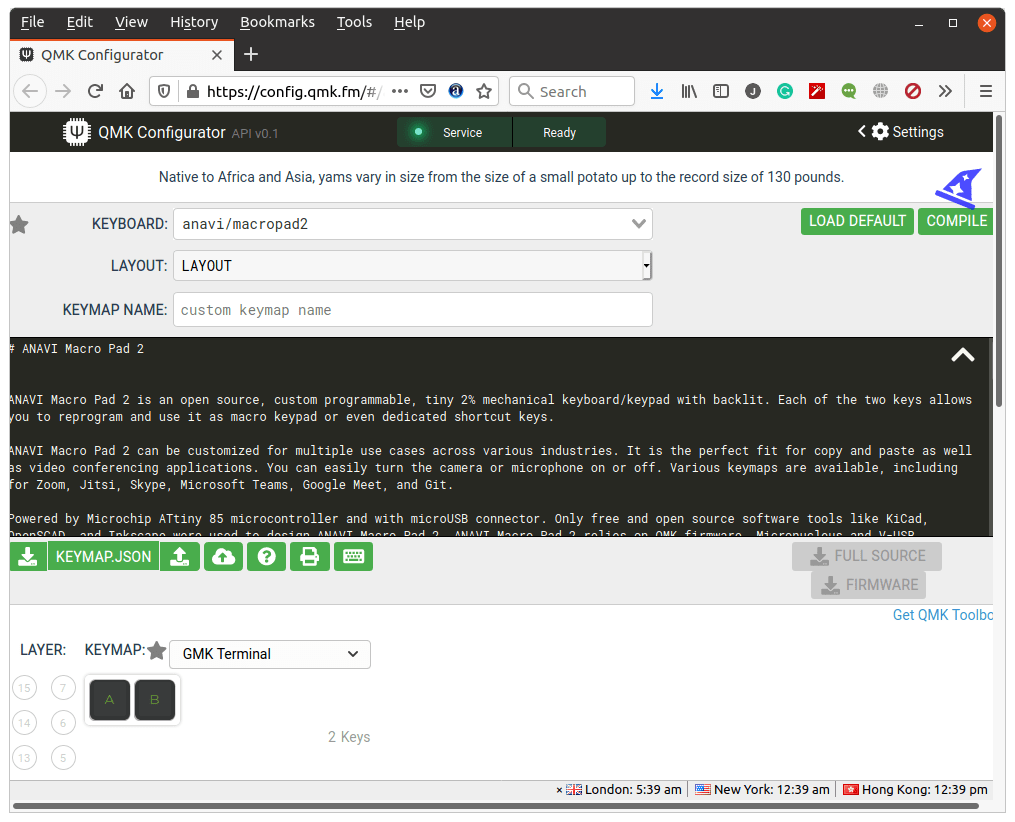Toggle the browser sidebar icon

click(720, 91)
